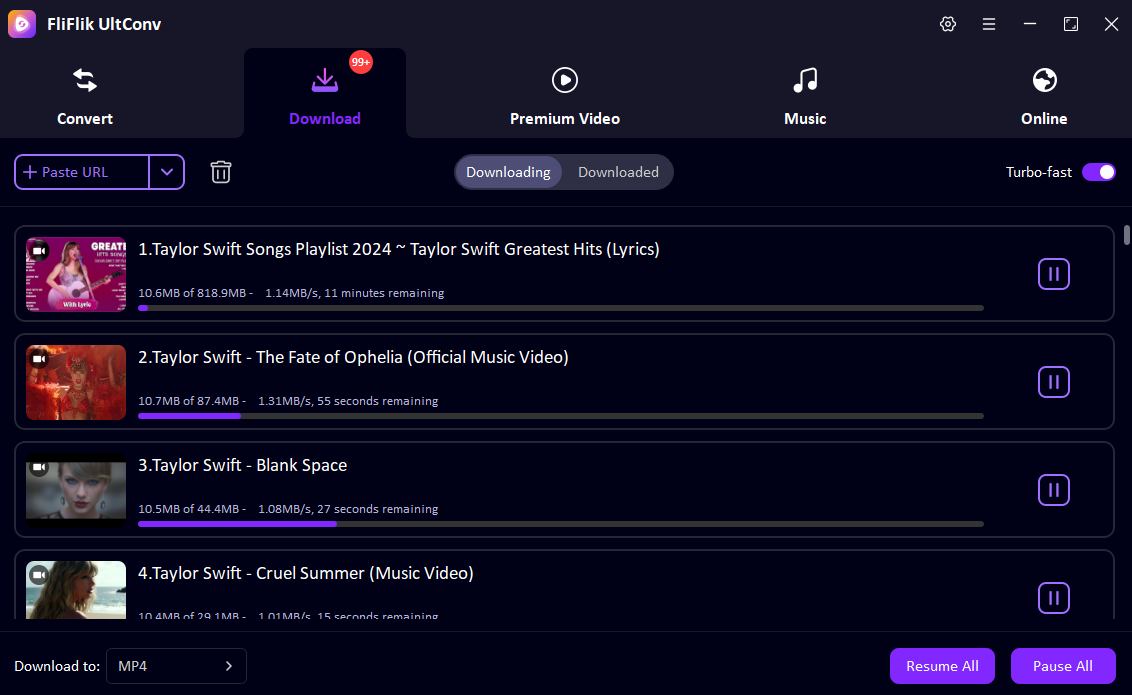Pause the Cruel Summer download
Viewport: 1132px width, 695px height.
(x=1054, y=598)
